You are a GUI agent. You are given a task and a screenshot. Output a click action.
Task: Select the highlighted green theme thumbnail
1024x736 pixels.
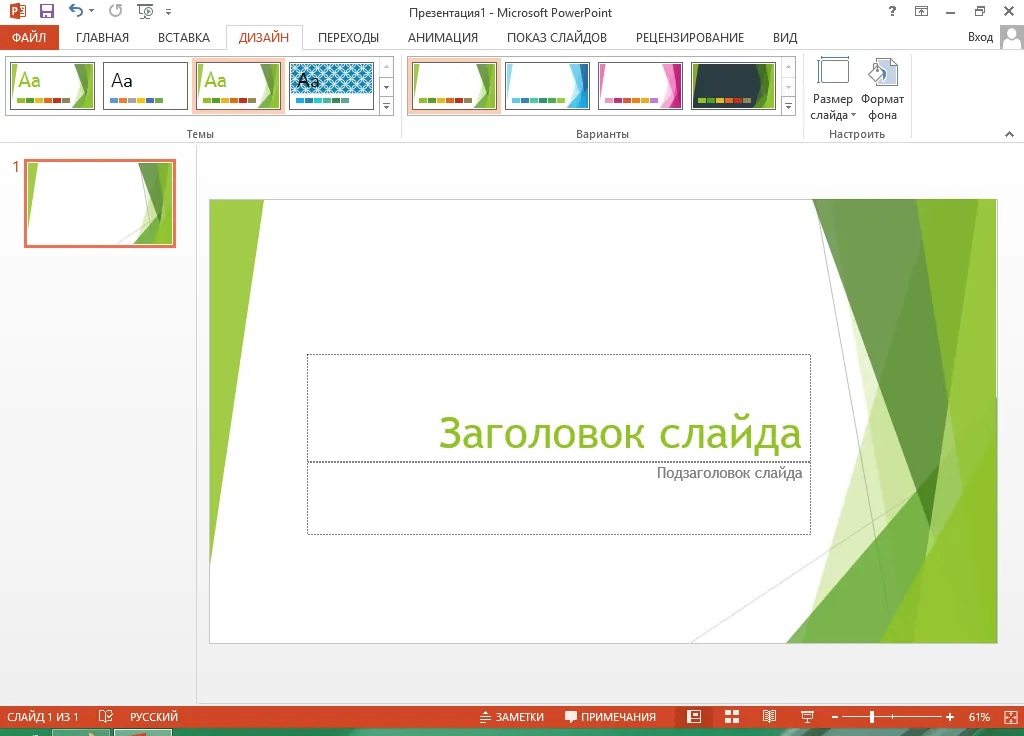pos(238,86)
